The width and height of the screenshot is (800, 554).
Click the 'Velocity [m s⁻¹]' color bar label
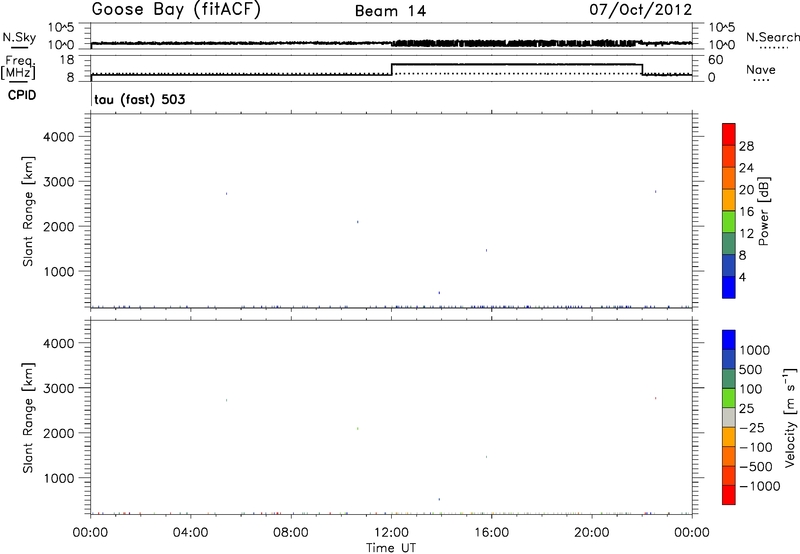[x=790, y=417]
